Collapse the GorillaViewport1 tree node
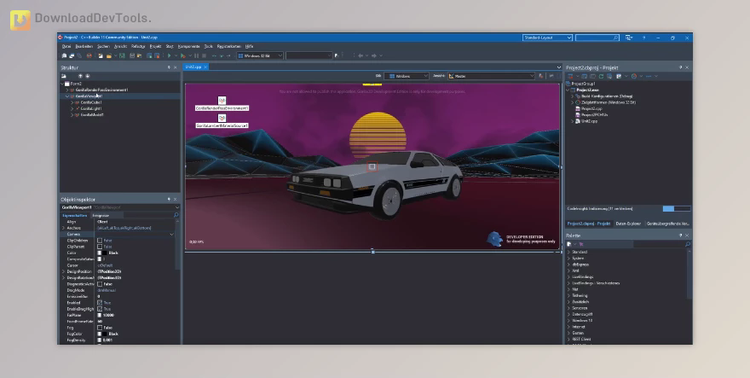Screen dimensions: 750x378 pos(67,96)
